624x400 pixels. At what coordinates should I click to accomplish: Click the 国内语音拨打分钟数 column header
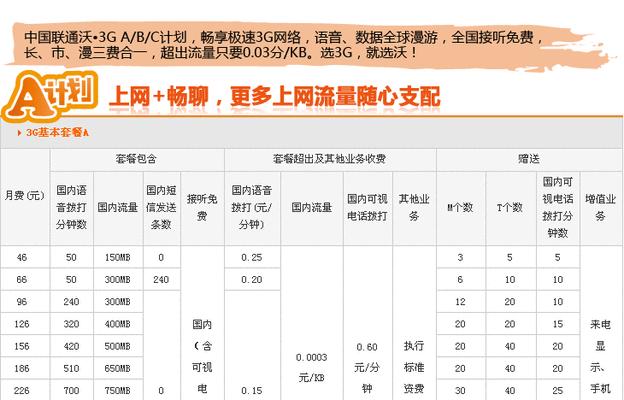pyautogui.click(x=72, y=207)
